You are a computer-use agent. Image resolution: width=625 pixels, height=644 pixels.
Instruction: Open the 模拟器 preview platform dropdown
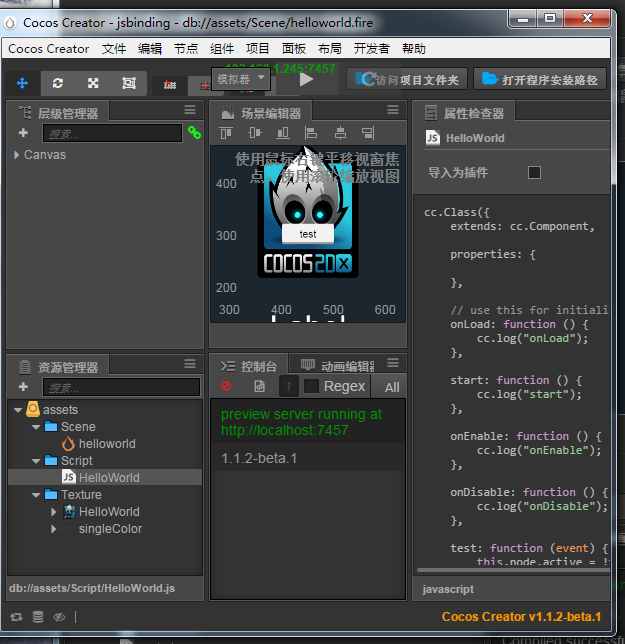click(241, 79)
